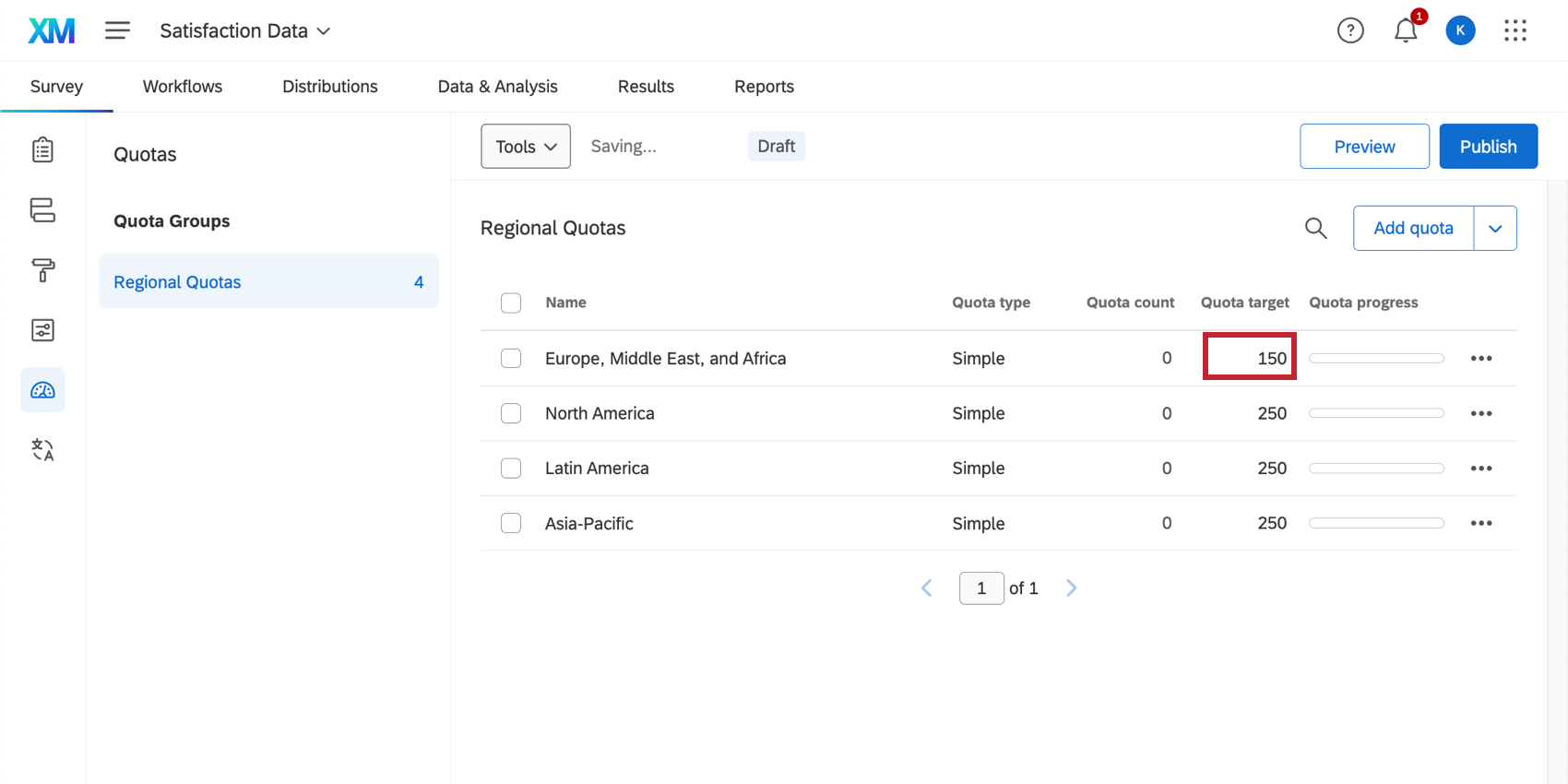The height and width of the screenshot is (784, 1568).
Task: Switch to the Data & Analysis tab
Action: point(497,87)
